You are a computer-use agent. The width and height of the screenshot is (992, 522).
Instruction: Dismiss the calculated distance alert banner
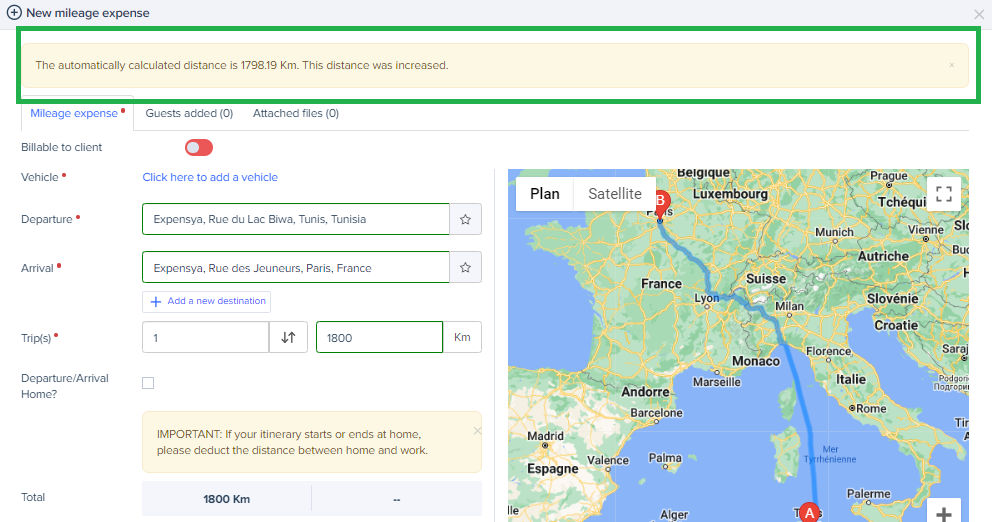951,65
